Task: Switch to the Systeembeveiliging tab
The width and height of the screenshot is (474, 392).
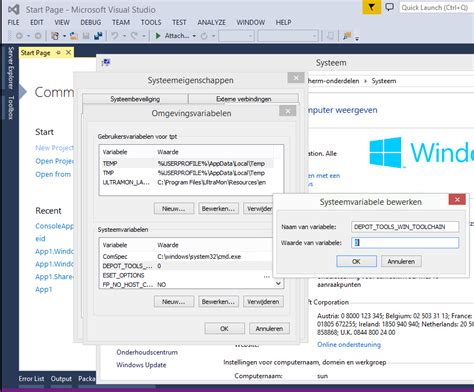Action: [135, 99]
